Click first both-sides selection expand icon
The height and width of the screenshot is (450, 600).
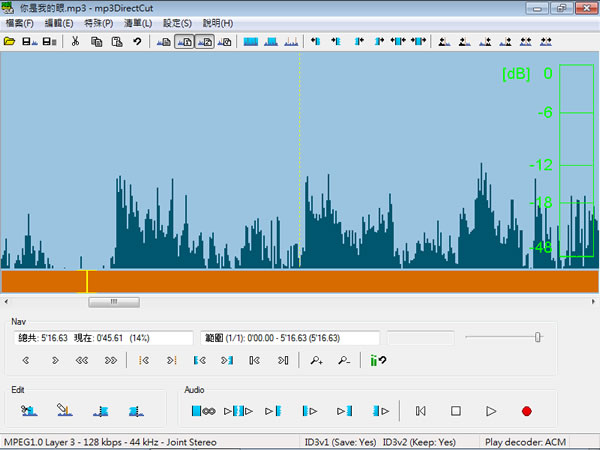coord(398,41)
